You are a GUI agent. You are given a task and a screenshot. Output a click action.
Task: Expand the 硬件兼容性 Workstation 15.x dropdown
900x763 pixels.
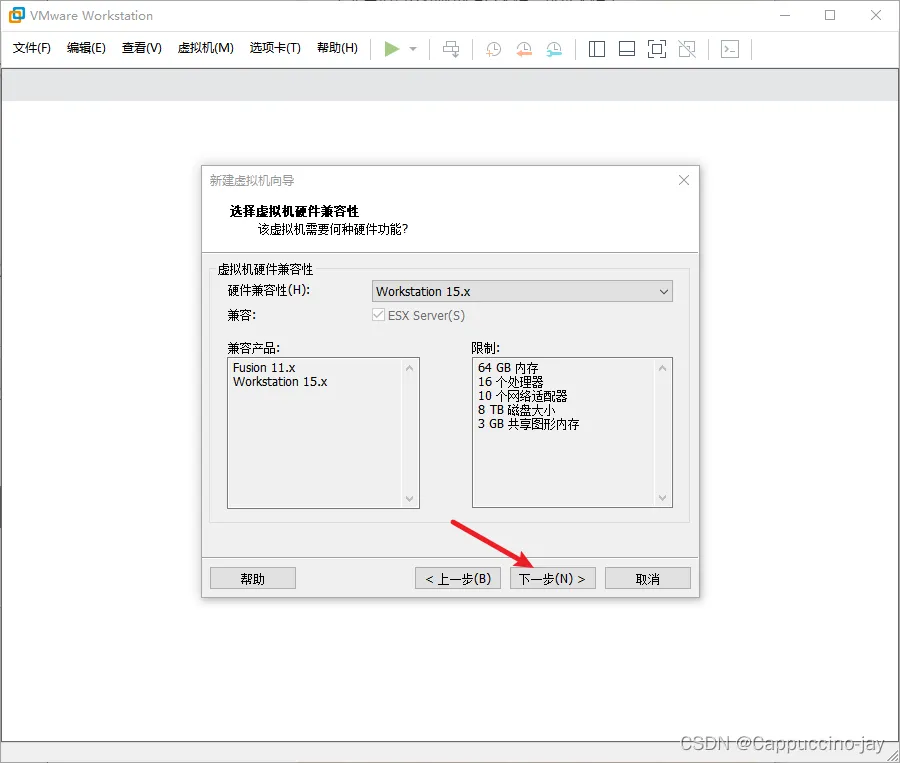click(522, 291)
